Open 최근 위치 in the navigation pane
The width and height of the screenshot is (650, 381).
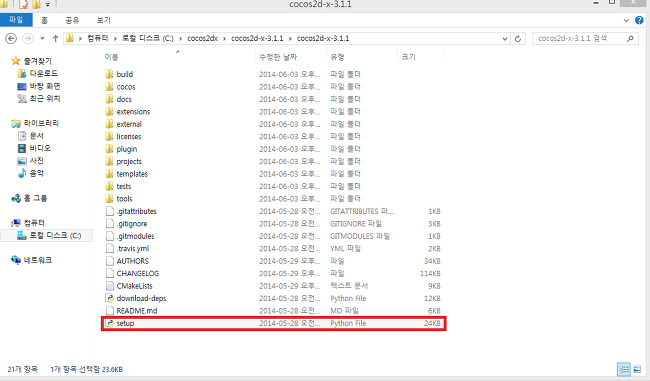coord(45,98)
